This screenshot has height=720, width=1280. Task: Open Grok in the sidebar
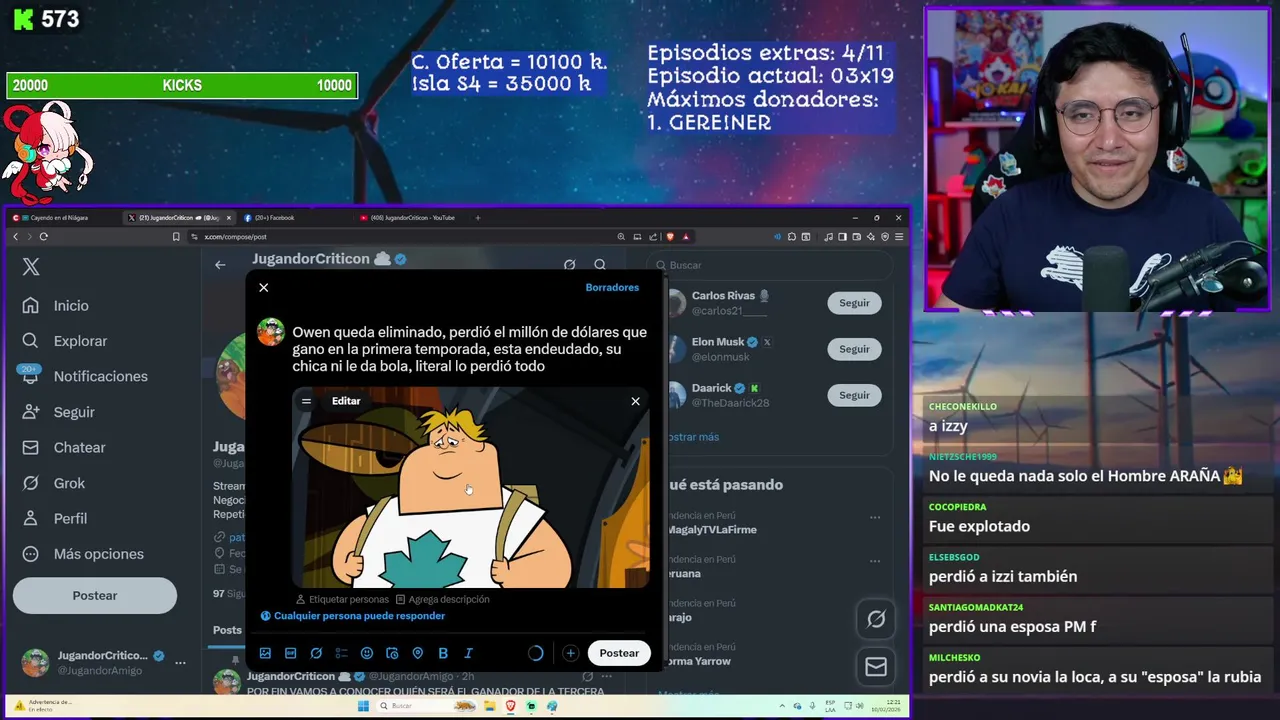tap(54, 483)
